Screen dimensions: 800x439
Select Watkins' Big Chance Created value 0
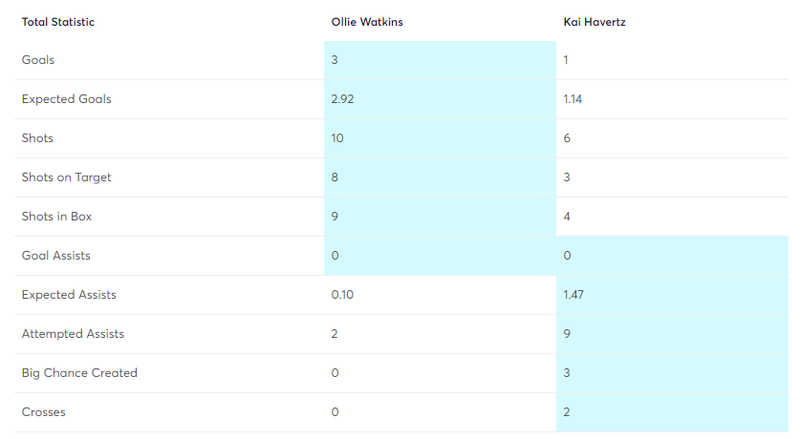(335, 373)
